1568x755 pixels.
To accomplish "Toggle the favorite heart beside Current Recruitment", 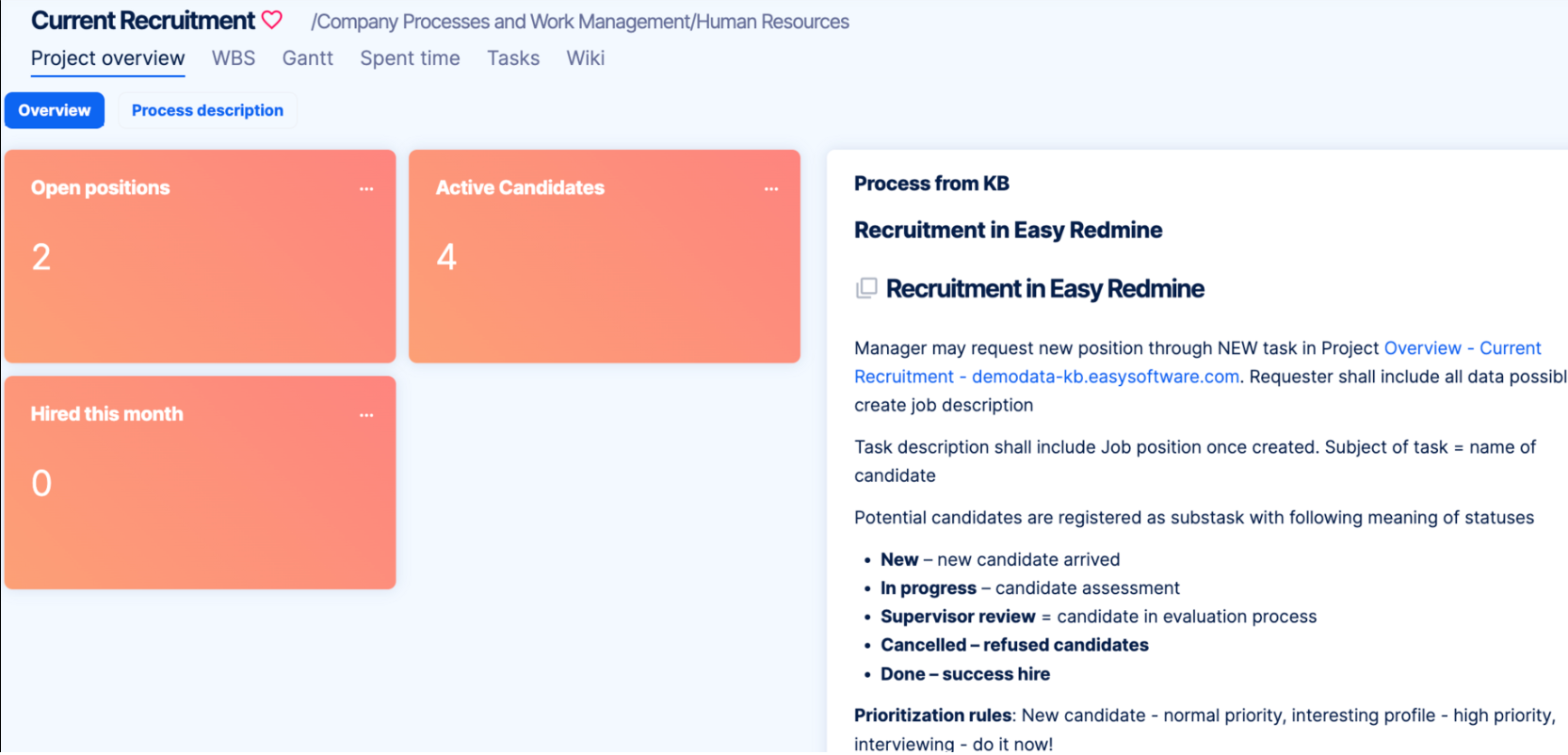I will tap(272, 20).
